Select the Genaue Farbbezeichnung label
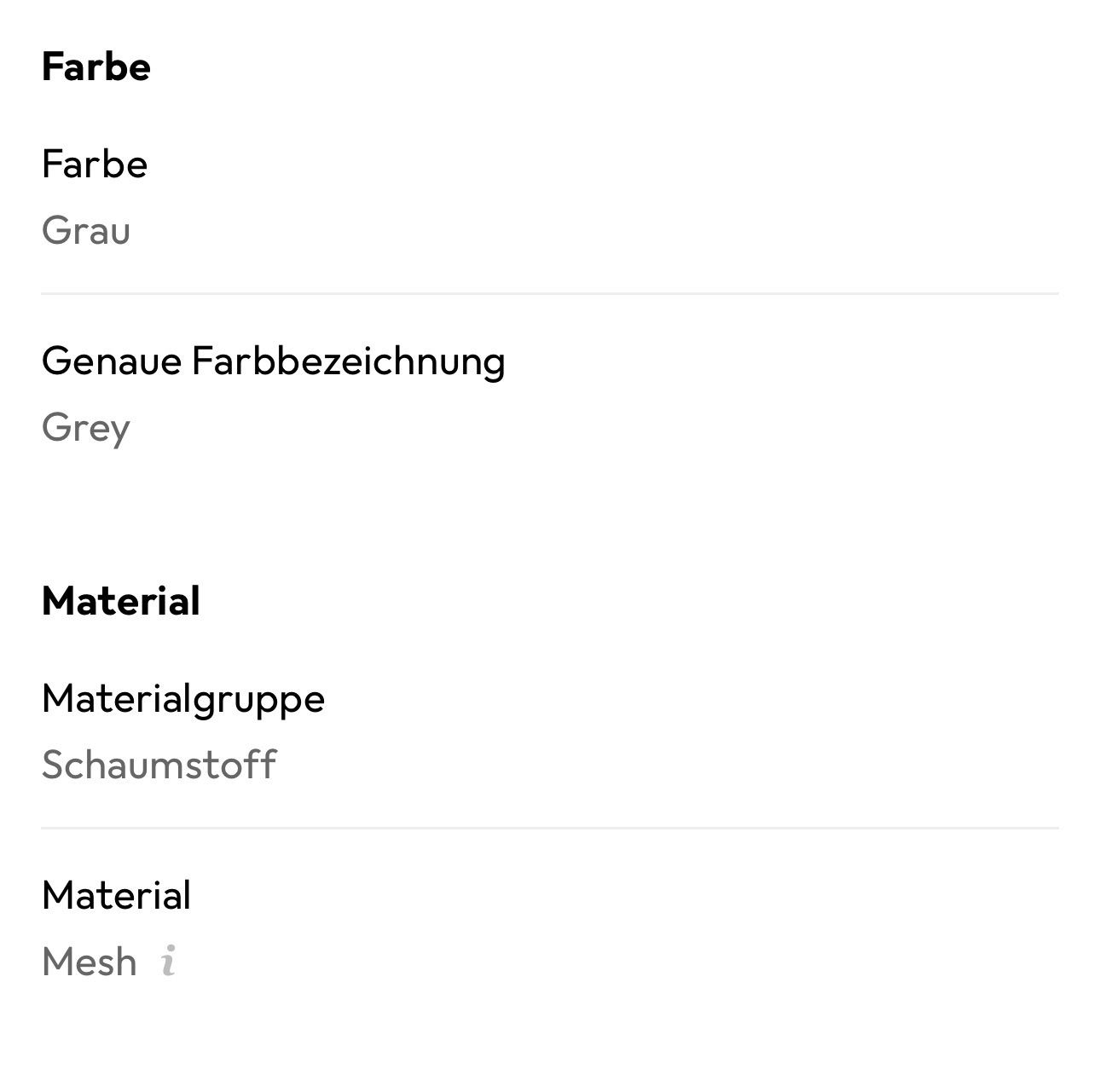 tap(274, 361)
